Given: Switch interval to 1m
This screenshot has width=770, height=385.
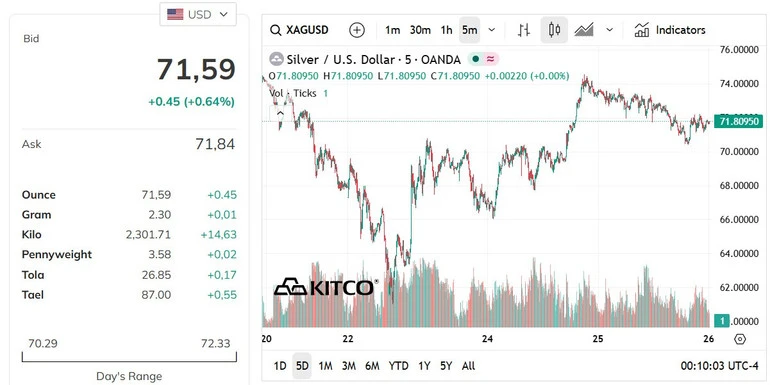Looking at the screenshot, I should point(392,30).
